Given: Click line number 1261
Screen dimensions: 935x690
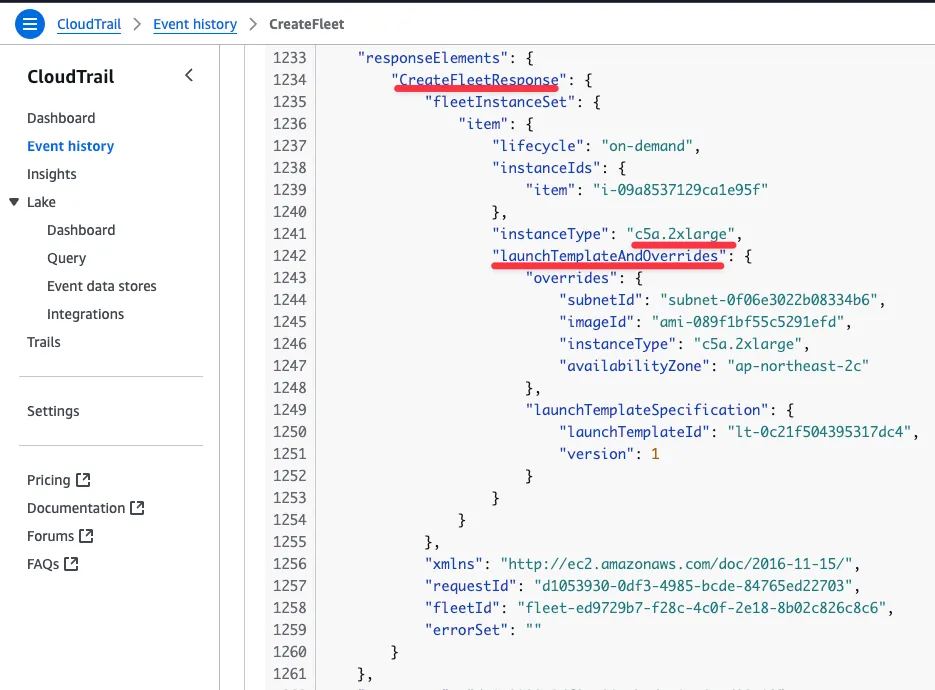Looking at the screenshot, I should pos(289,674).
